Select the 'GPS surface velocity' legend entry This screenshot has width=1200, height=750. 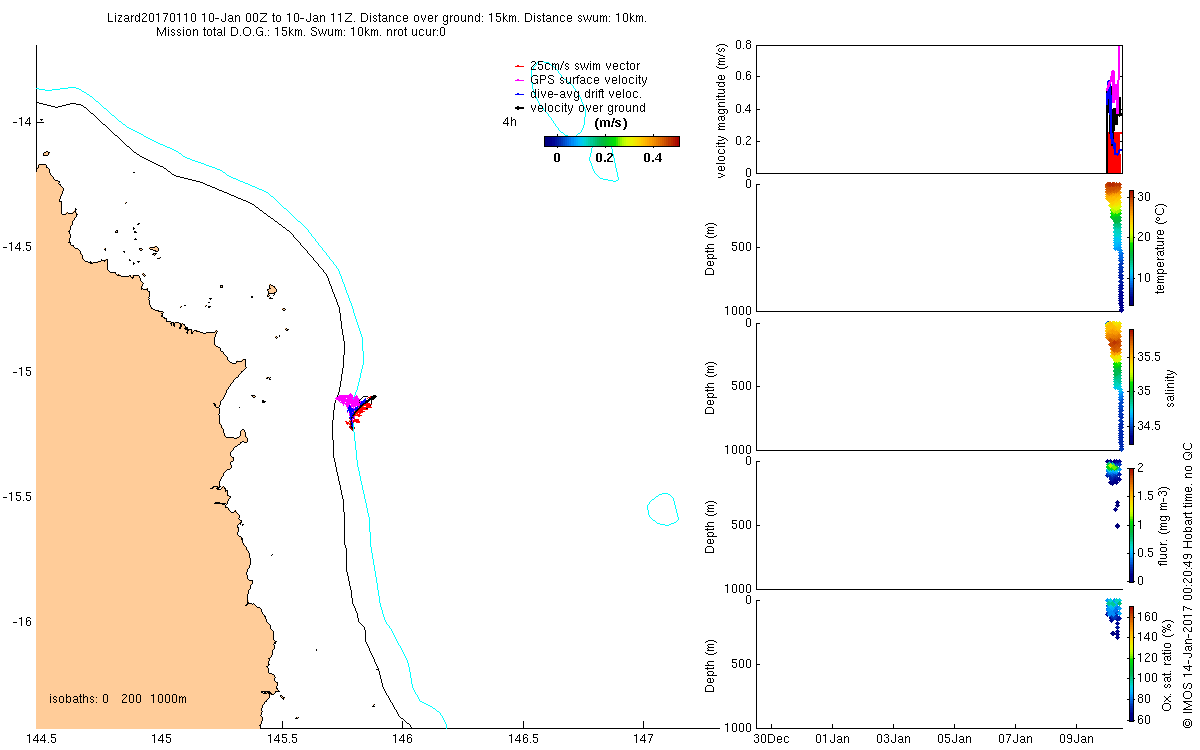coord(580,80)
